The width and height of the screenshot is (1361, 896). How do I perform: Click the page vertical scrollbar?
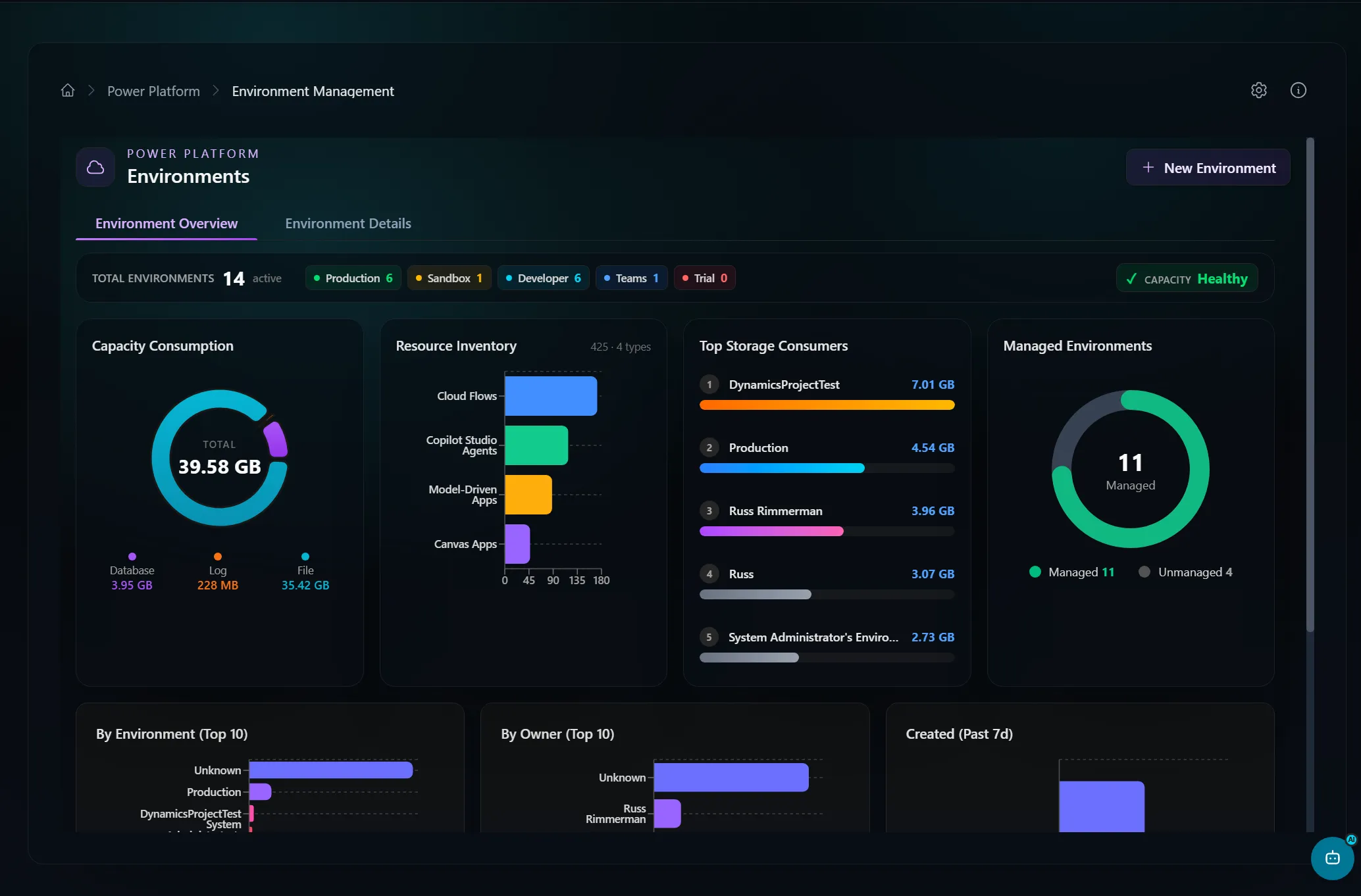tap(1310, 385)
